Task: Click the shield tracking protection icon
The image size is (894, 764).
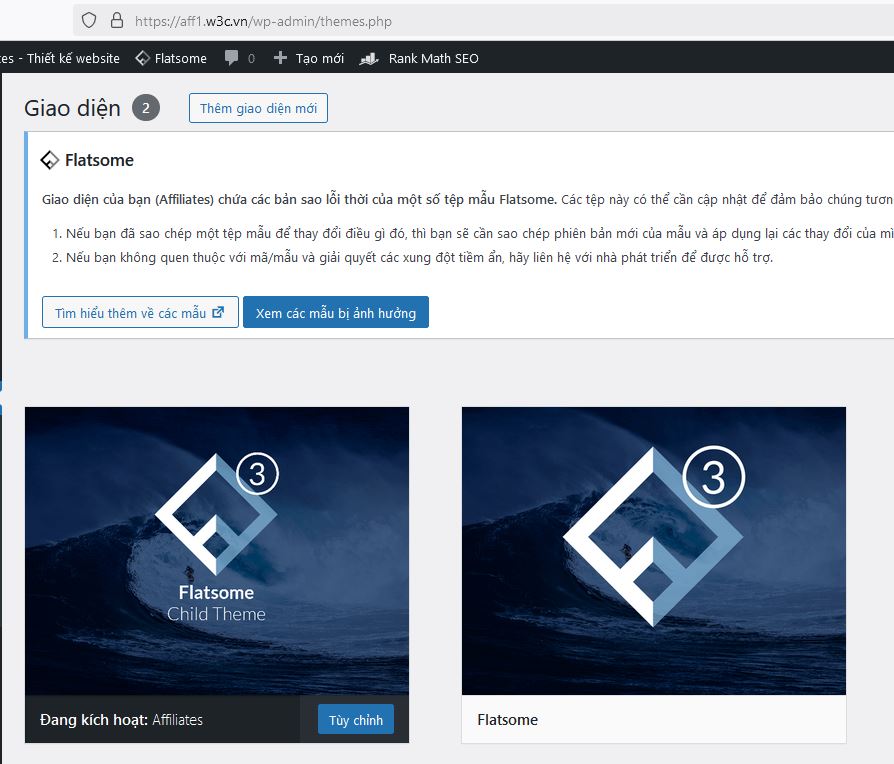Action: (89, 21)
